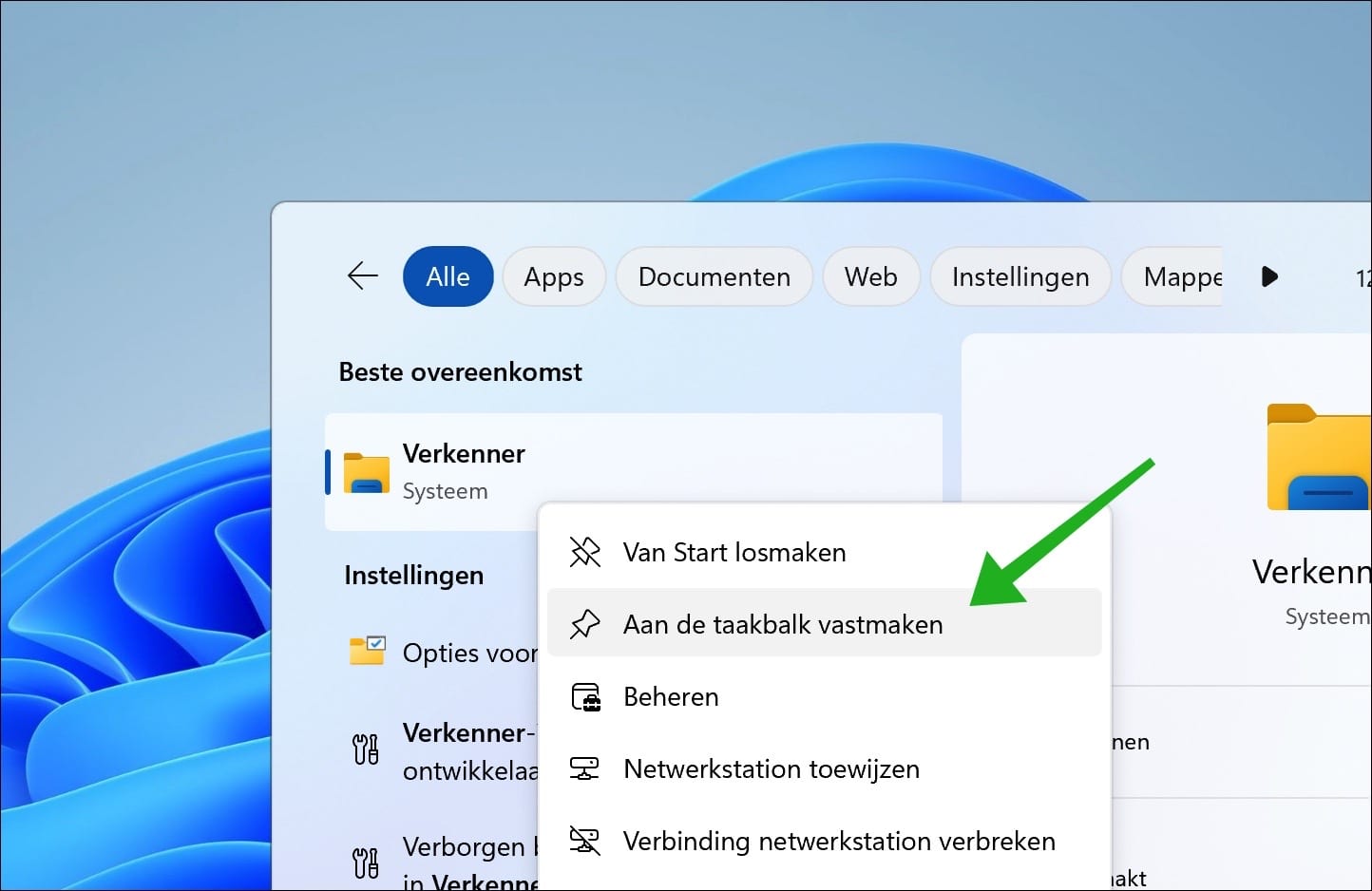Viewport: 1372px width, 891px height.
Task: Click the disconnect network drive icon
Action: click(x=584, y=841)
